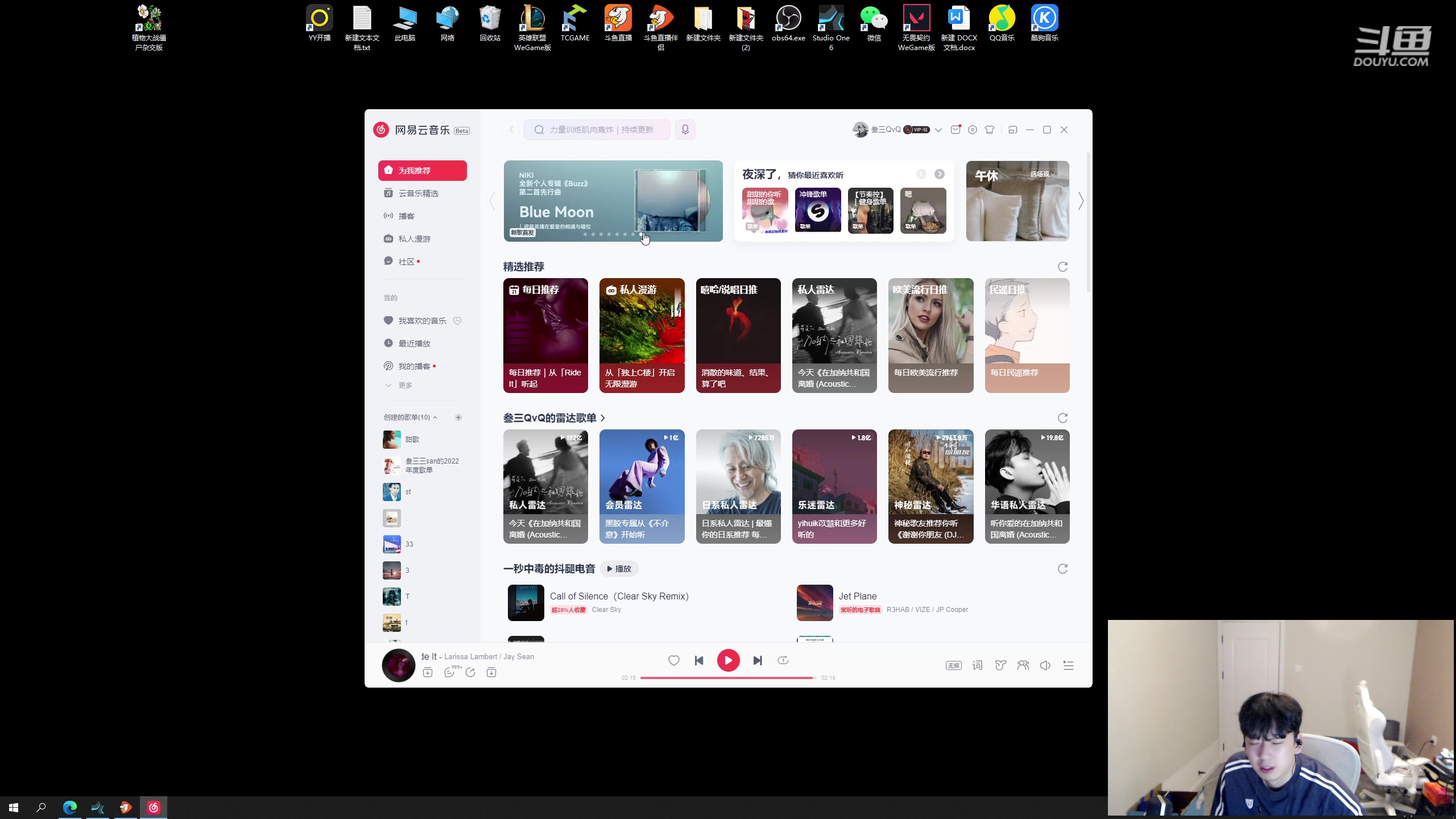Screen dimensions: 1456x819
Task: Open 叁三QvQ的雷达歌单 heading link
Action: pos(554,418)
